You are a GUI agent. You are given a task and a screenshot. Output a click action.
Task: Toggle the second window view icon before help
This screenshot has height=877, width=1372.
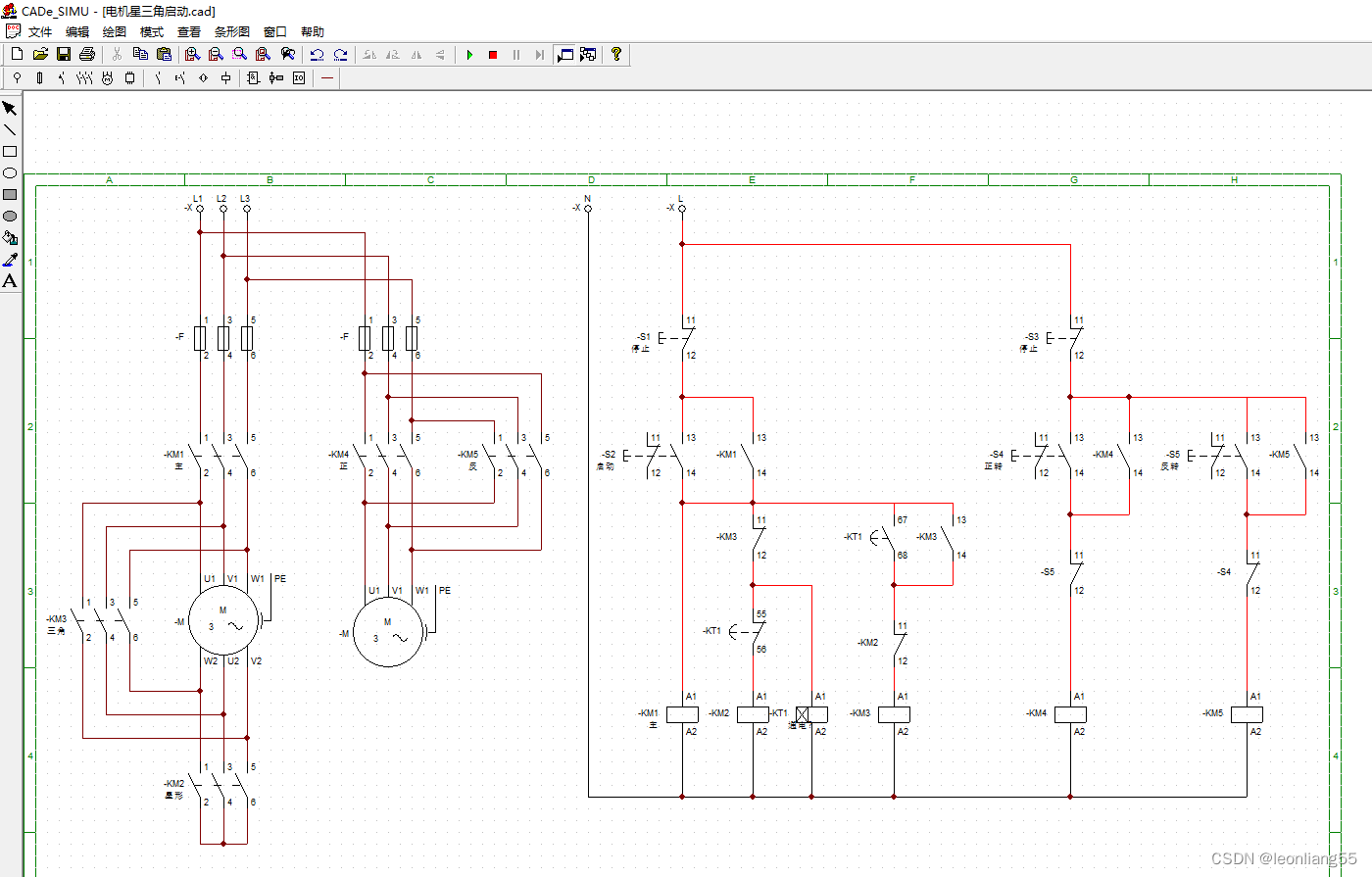tap(588, 54)
